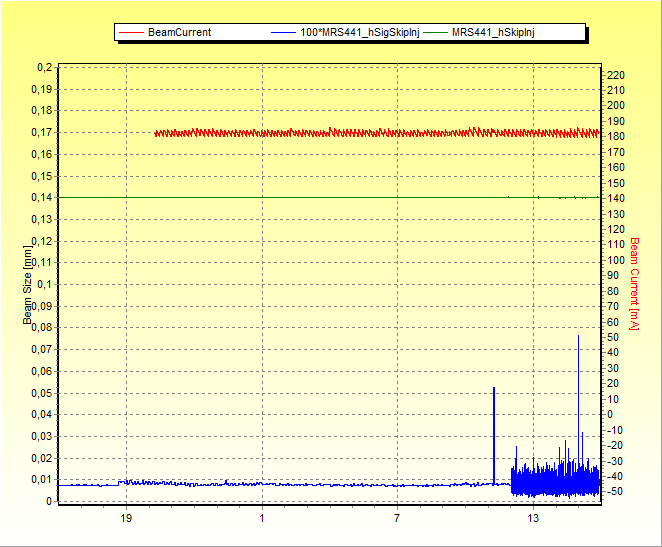Click the left axis 0,14 tick label

41,198
